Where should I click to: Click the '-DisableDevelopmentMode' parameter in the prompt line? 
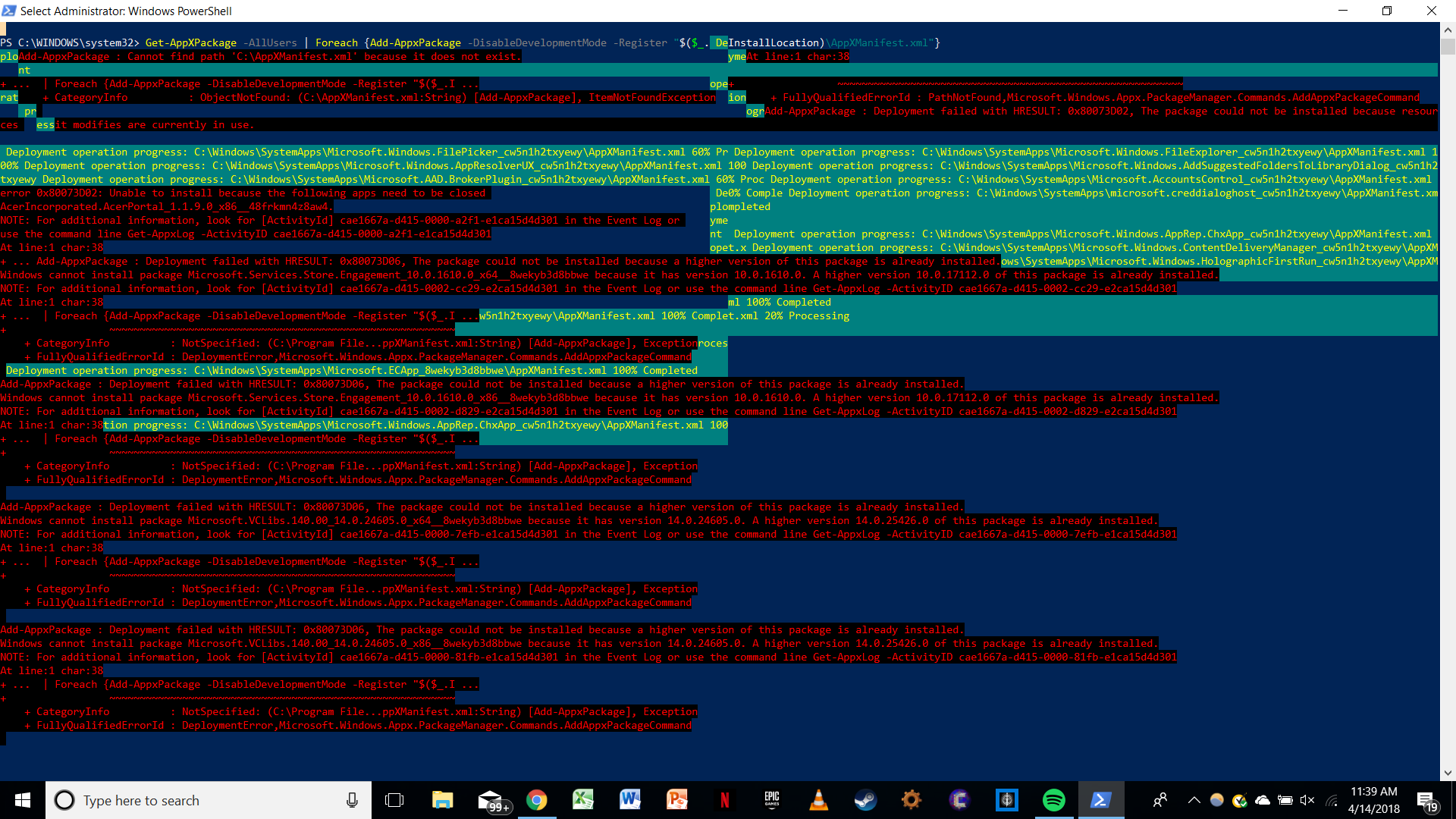537,43
